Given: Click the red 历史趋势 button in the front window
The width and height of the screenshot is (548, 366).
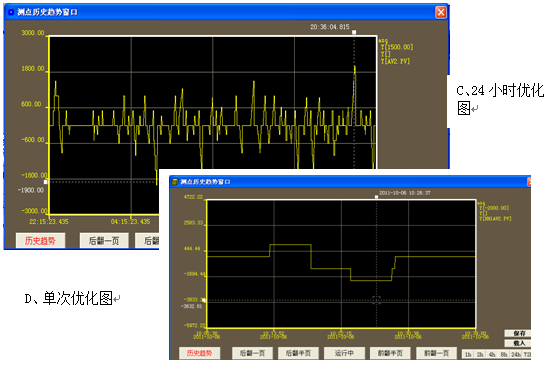Looking at the screenshot, I should click(199, 353).
